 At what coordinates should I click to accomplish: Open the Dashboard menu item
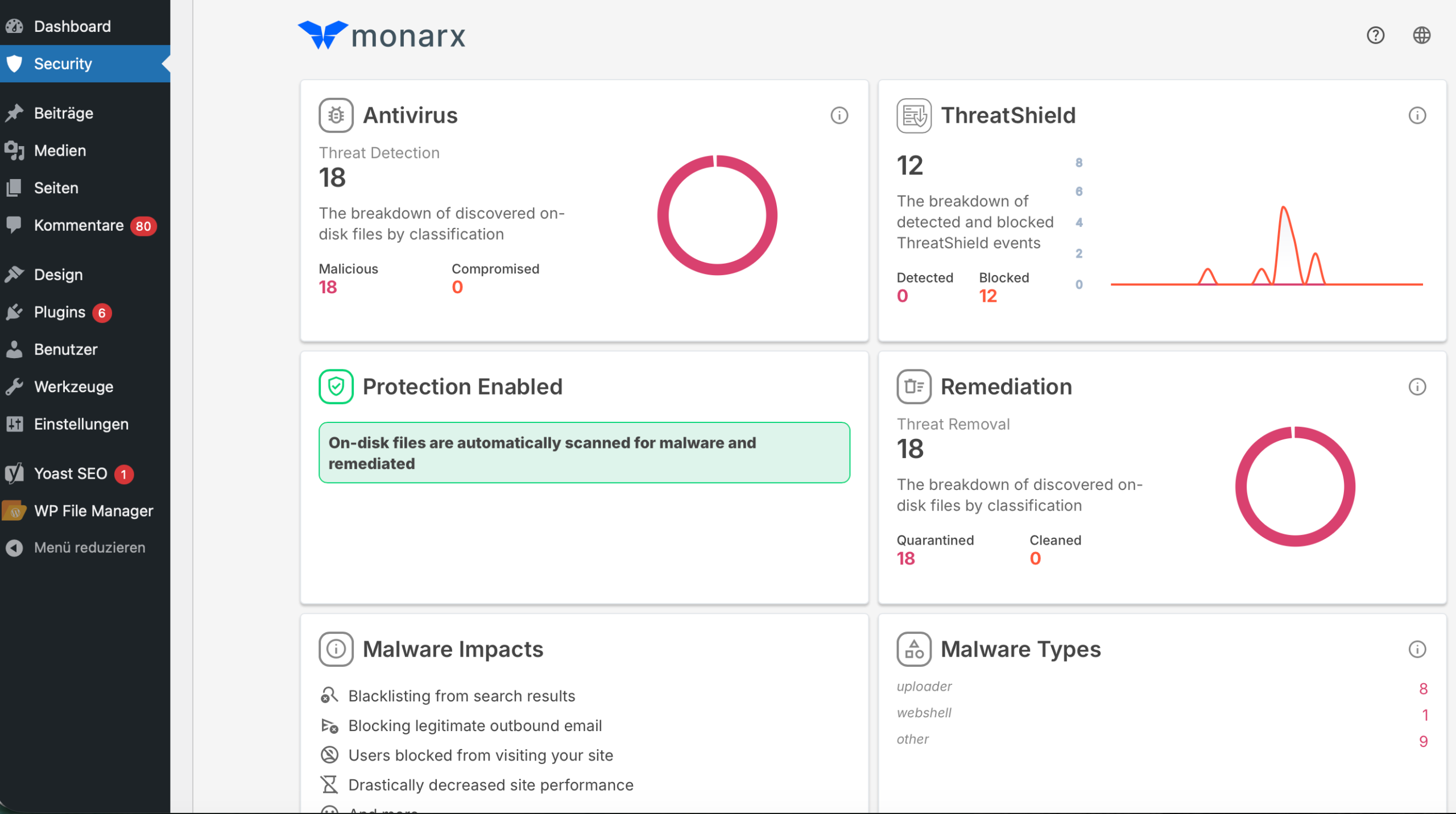[x=72, y=26]
